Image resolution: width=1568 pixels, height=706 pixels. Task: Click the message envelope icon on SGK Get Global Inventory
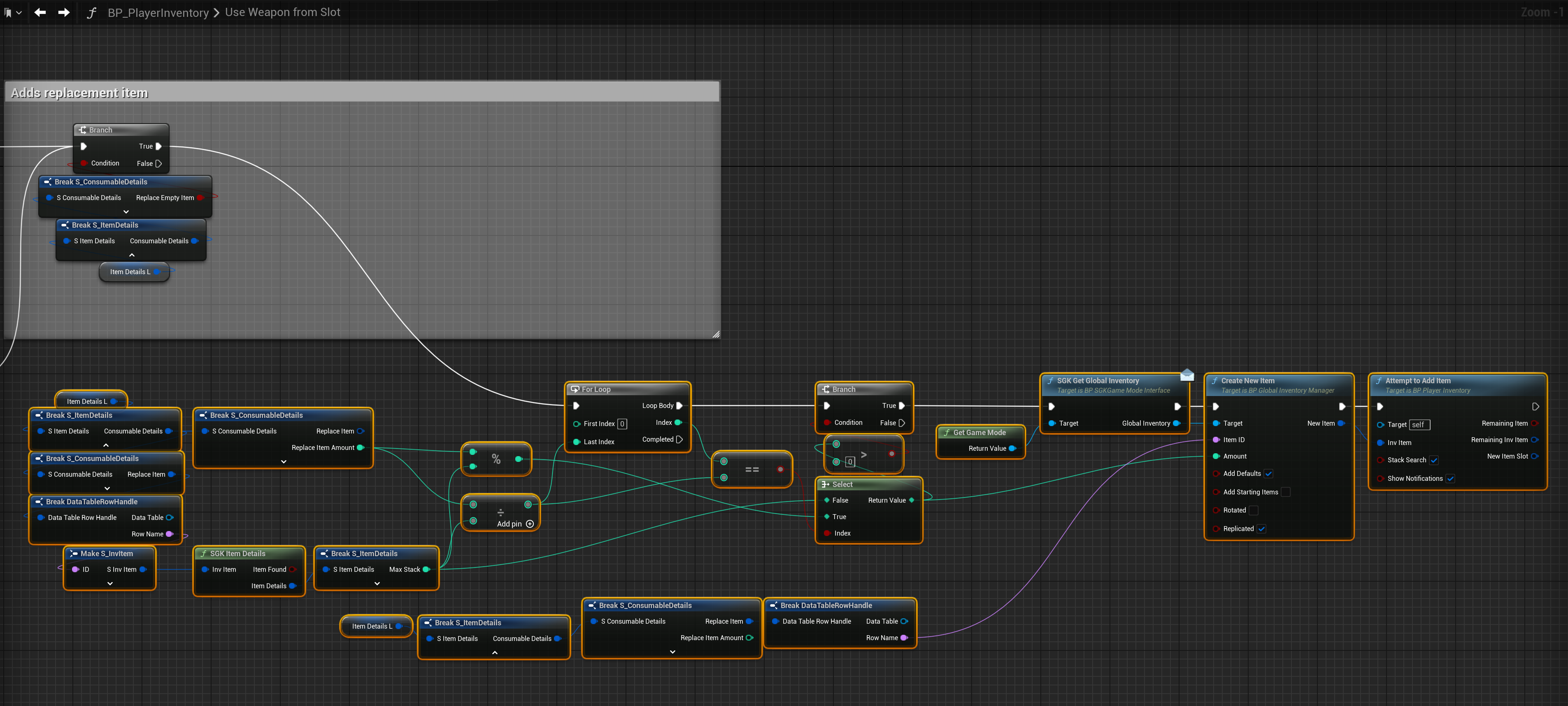click(x=1186, y=375)
